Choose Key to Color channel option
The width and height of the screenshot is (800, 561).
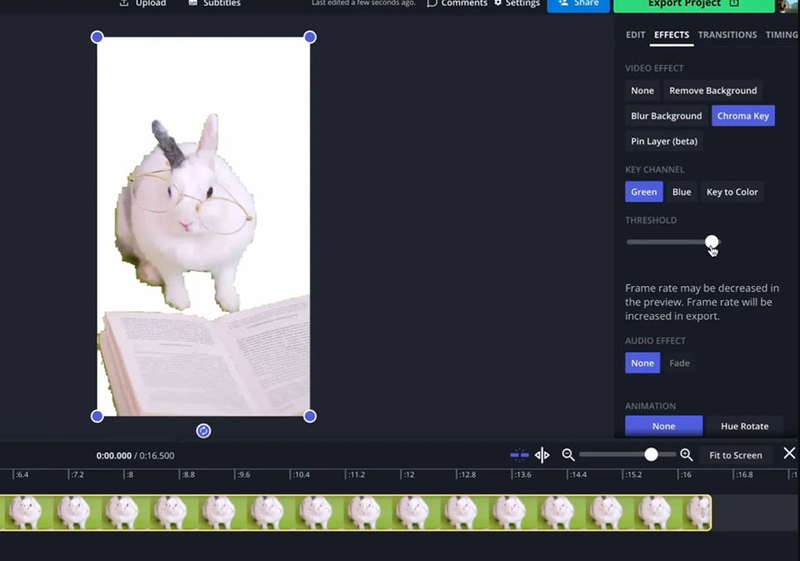732,192
